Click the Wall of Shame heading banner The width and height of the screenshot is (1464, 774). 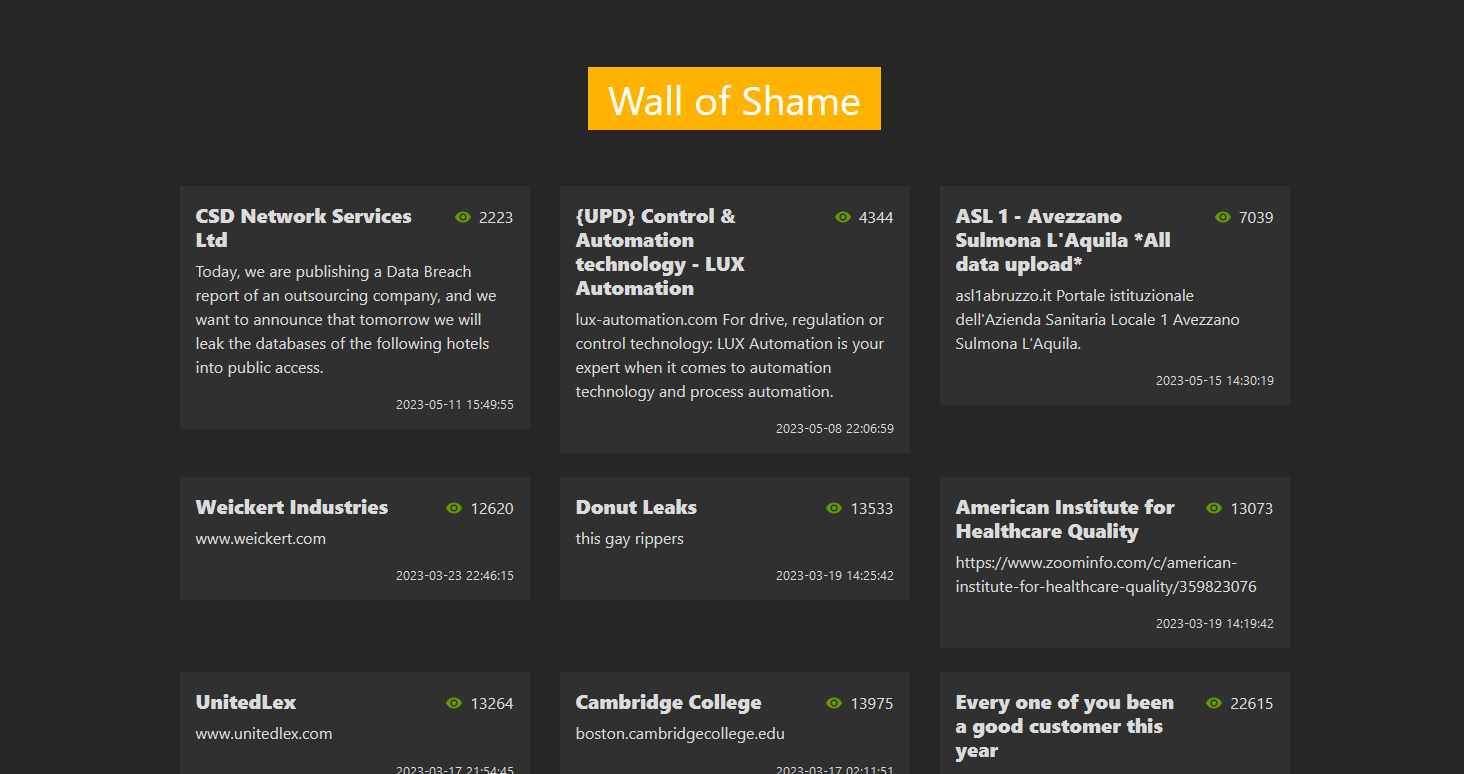734,99
